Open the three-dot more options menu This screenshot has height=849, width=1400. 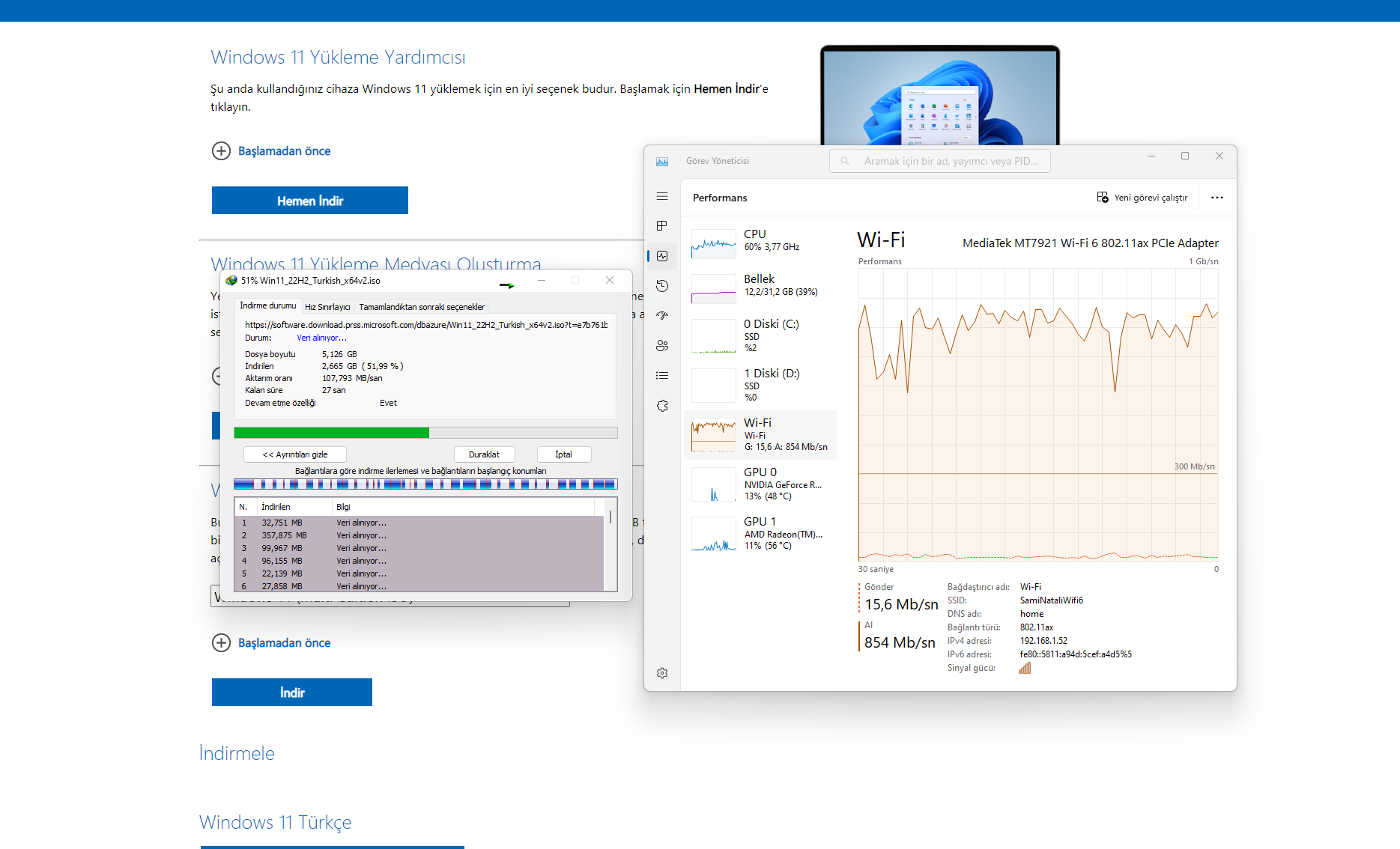(1217, 198)
